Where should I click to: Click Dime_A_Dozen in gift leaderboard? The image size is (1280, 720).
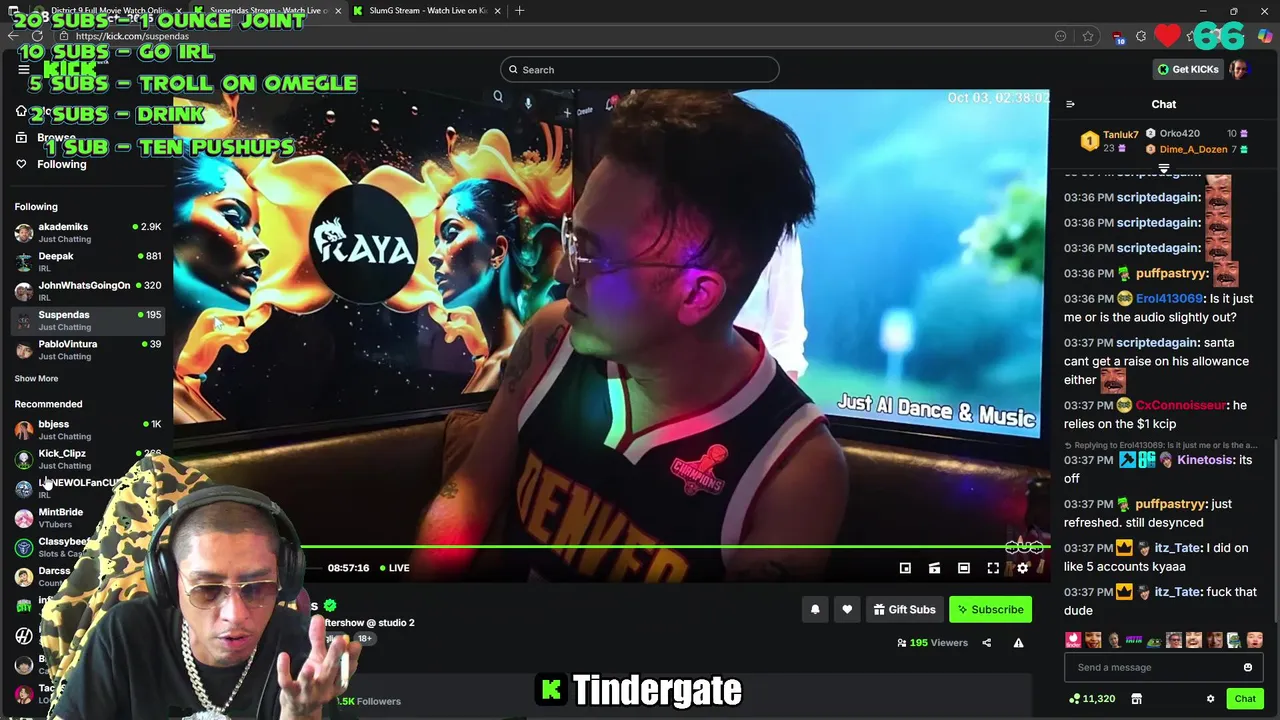coord(1193,149)
